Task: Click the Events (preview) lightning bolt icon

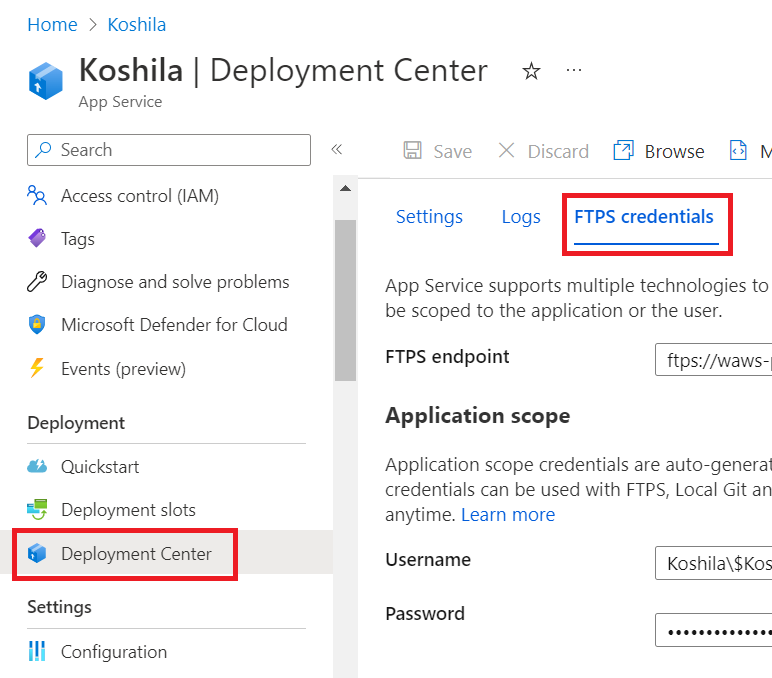Action: (x=37, y=368)
